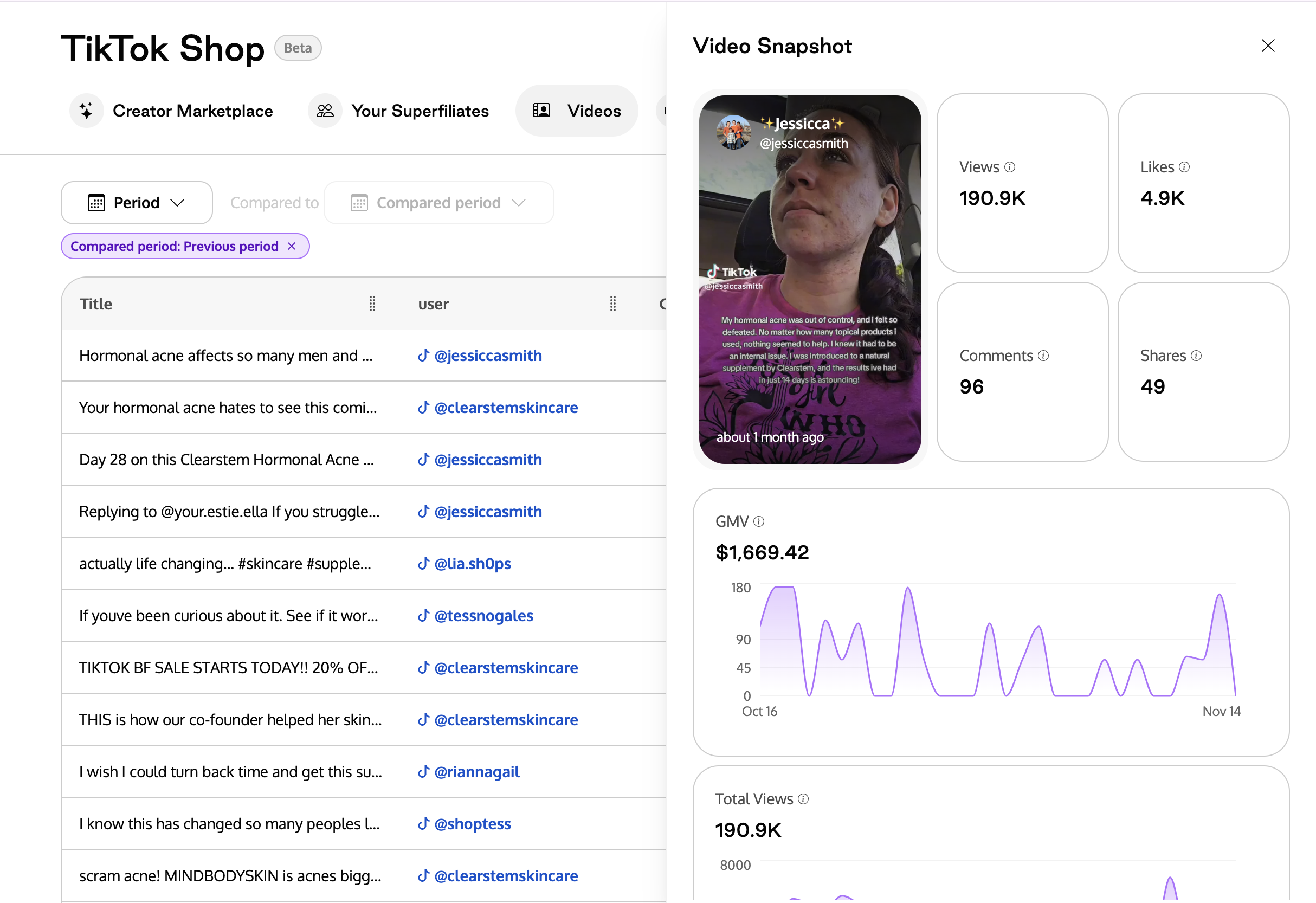
Task: Click the Title column header
Action: (96, 304)
